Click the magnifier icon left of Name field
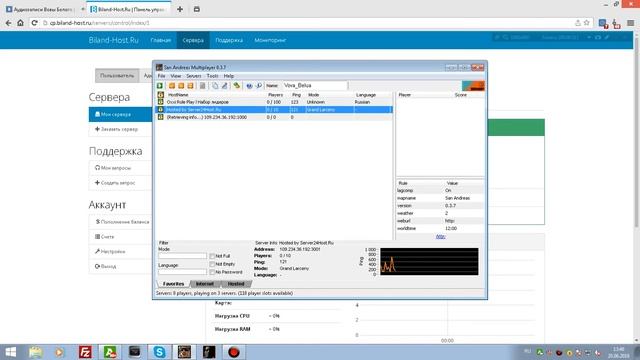The height and width of the screenshot is (360, 640). [x=259, y=86]
